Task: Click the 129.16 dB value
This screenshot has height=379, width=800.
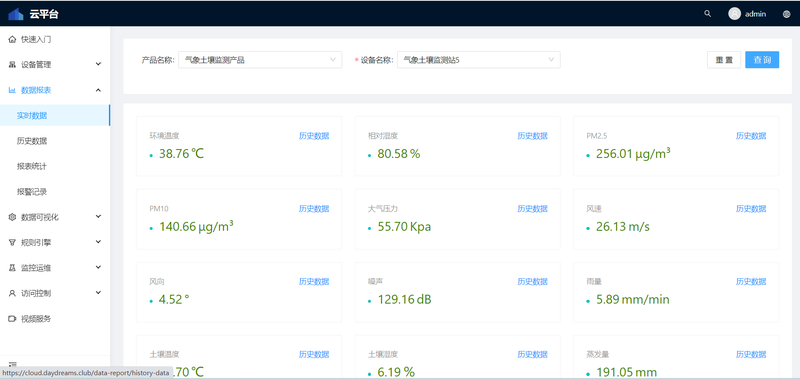Action: coord(405,299)
